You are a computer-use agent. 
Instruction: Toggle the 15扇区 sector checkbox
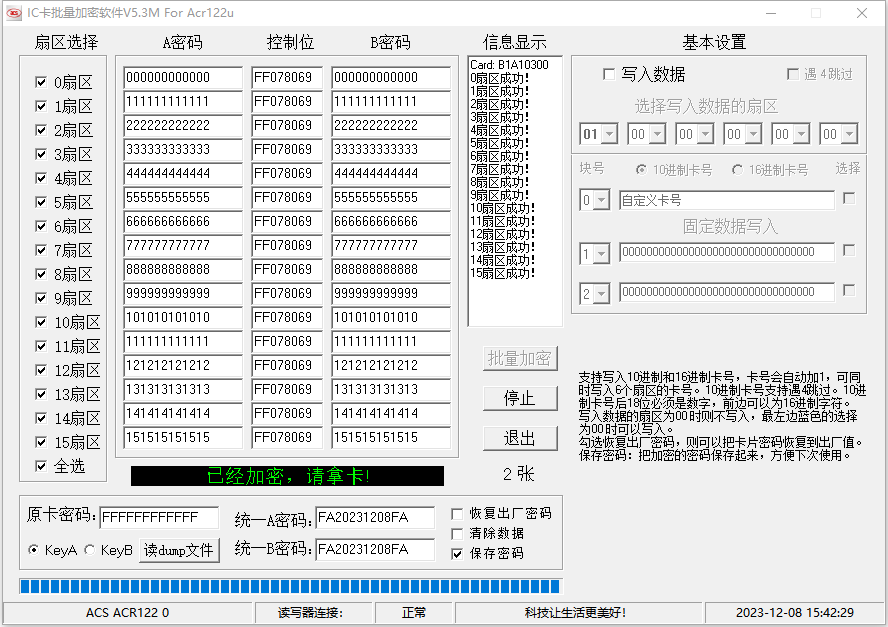[x=41, y=442]
